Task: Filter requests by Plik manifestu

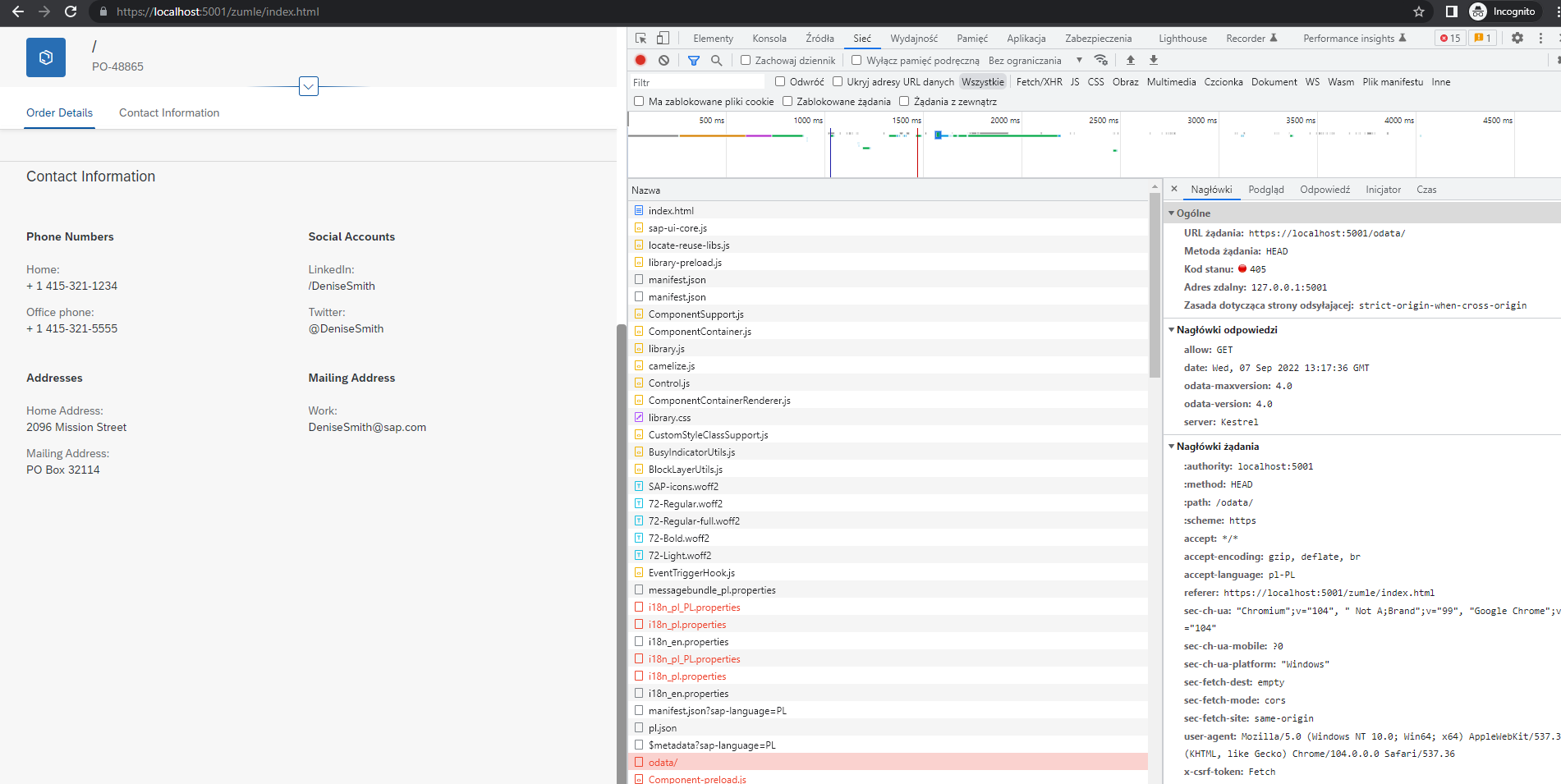Action: click(x=1393, y=82)
